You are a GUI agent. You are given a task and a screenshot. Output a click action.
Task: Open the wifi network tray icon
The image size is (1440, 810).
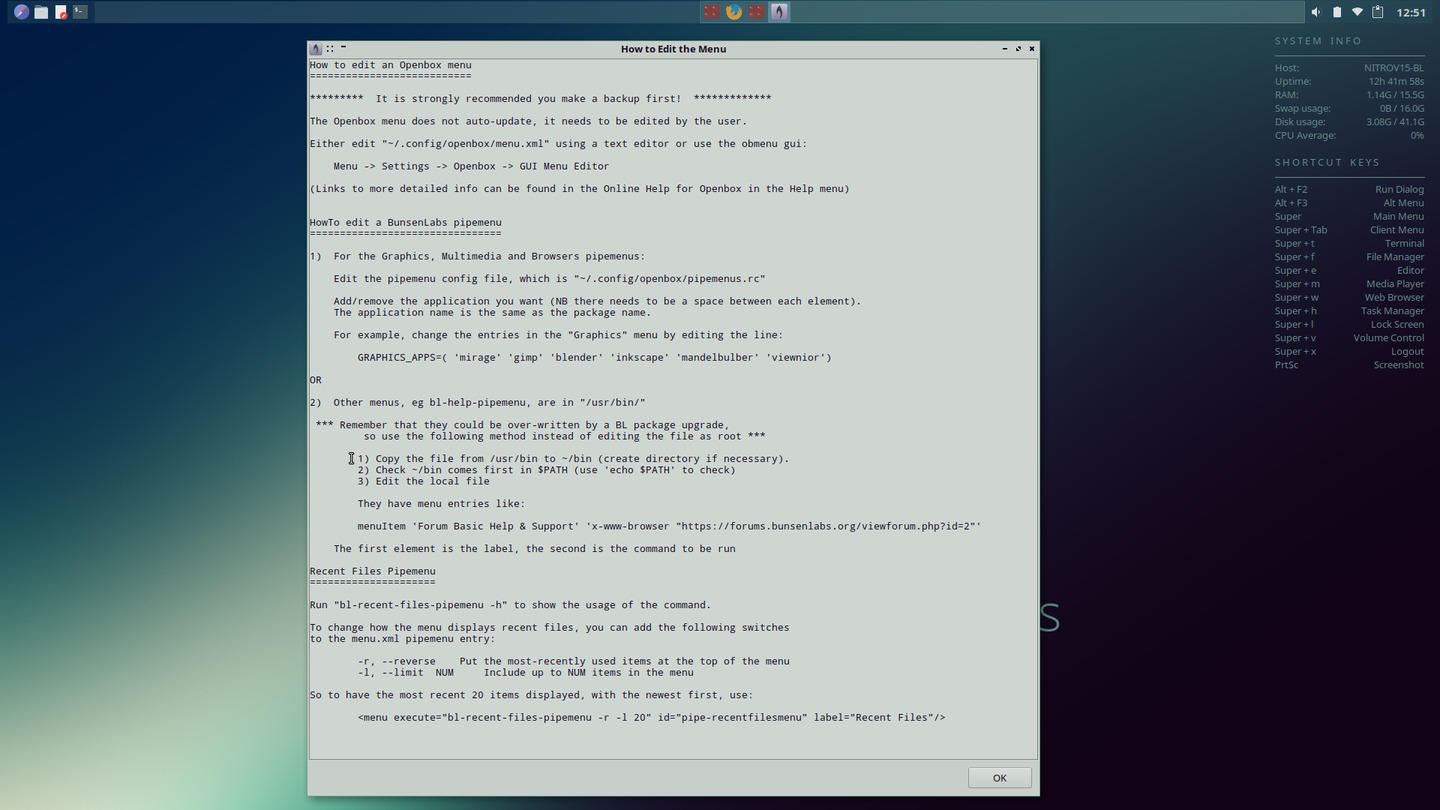pos(1357,12)
